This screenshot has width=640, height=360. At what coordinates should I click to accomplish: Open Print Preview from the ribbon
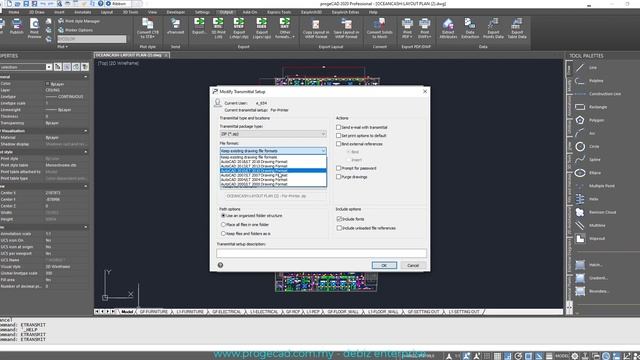(x=34, y=28)
